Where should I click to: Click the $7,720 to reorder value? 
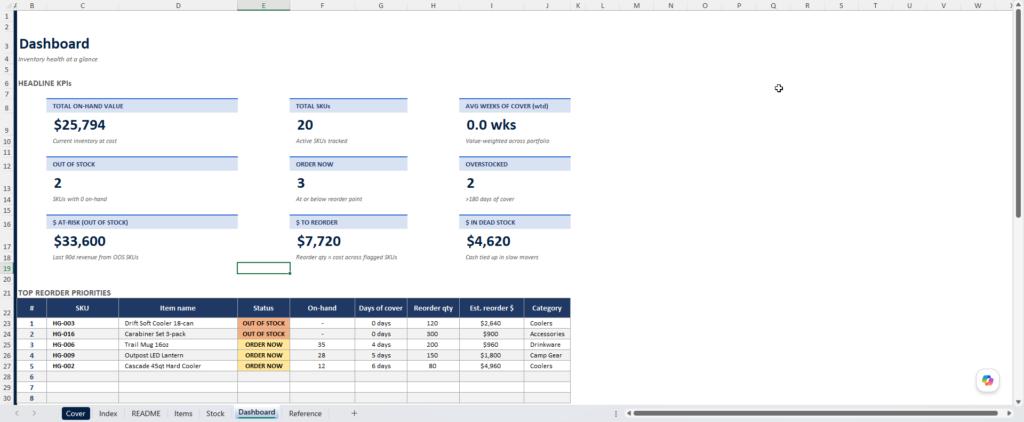click(x=318, y=242)
